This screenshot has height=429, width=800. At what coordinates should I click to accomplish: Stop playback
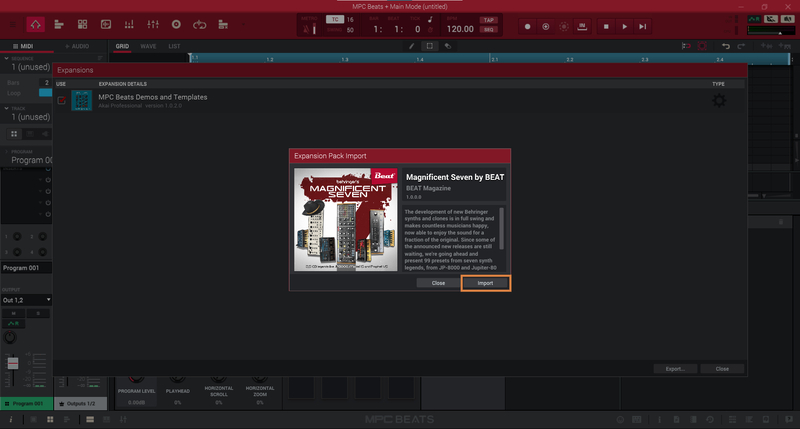(606, 27)
